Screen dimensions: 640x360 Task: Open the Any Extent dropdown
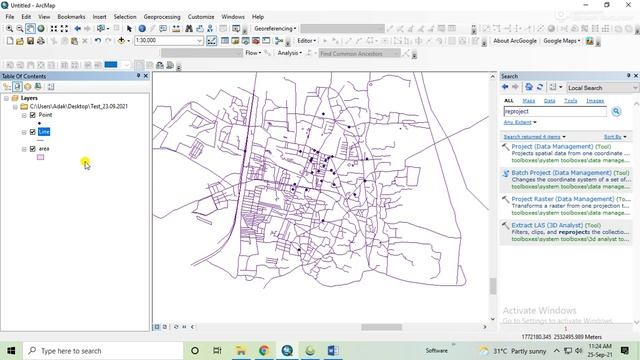tap(520, 122)
